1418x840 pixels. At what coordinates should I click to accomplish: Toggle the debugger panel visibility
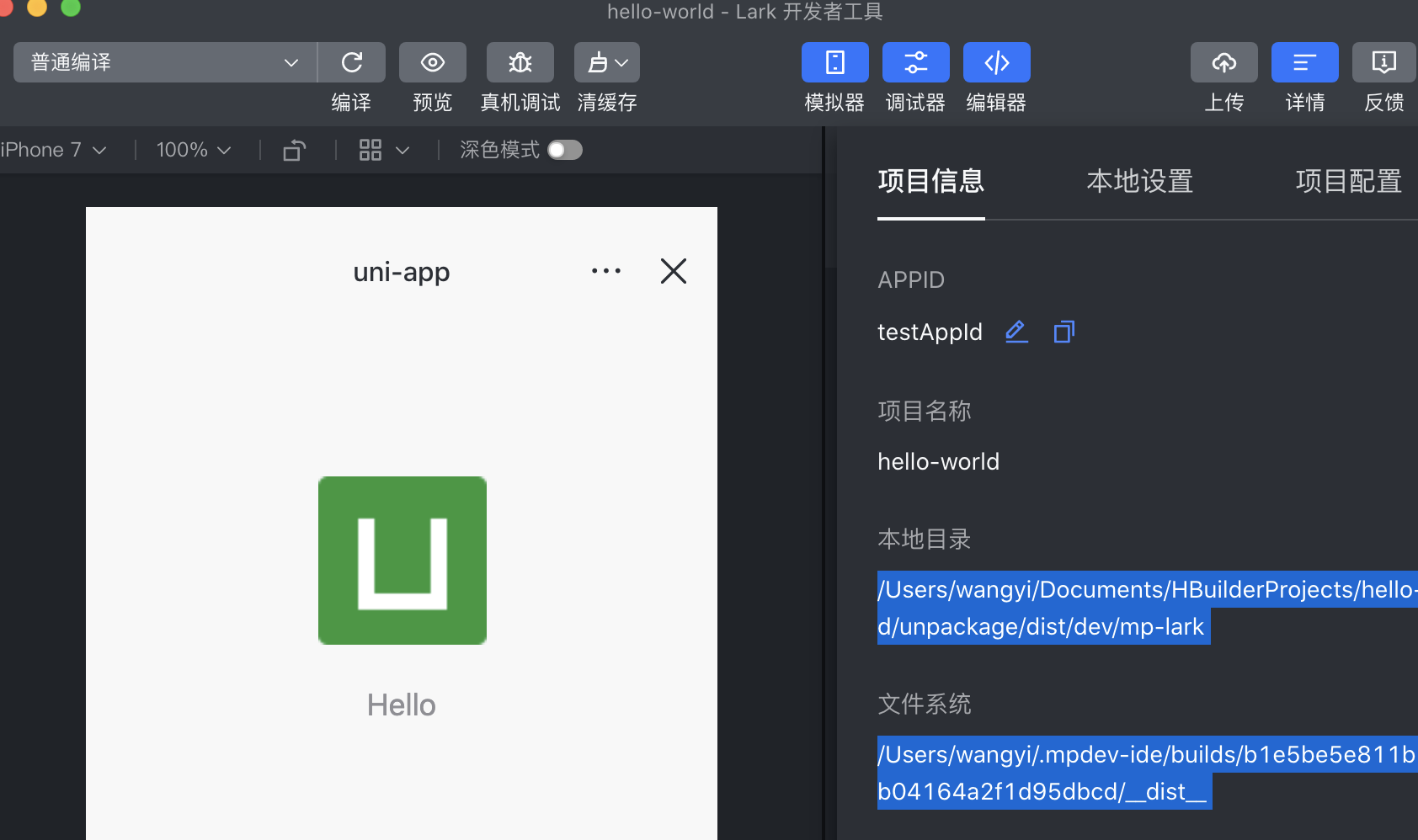coord(915,62)
